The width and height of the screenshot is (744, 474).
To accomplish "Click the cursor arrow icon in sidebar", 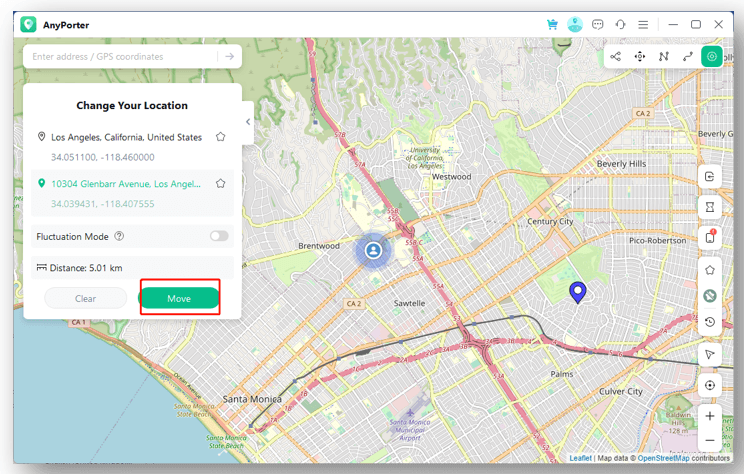I will point(710,354).
